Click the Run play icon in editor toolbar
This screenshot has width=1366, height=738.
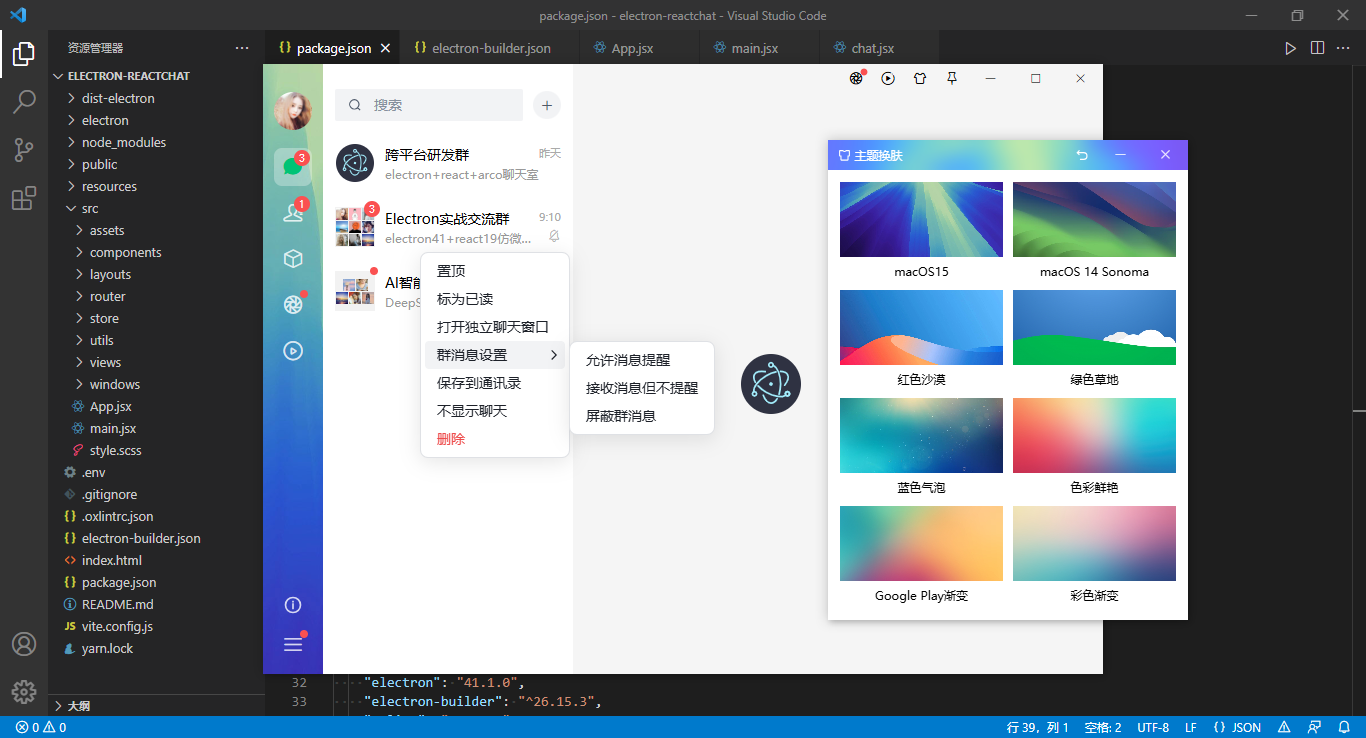pos(1290,48)
